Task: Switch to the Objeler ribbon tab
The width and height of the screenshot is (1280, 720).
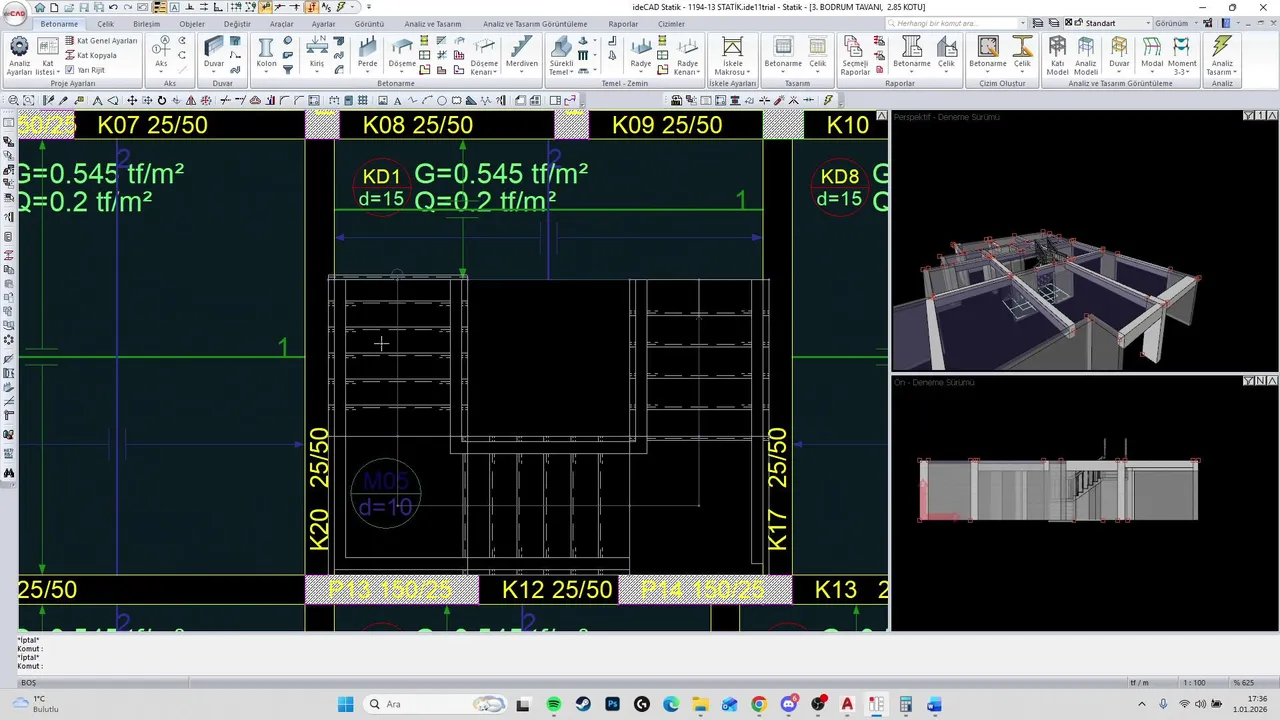Action: coord(192,23)
